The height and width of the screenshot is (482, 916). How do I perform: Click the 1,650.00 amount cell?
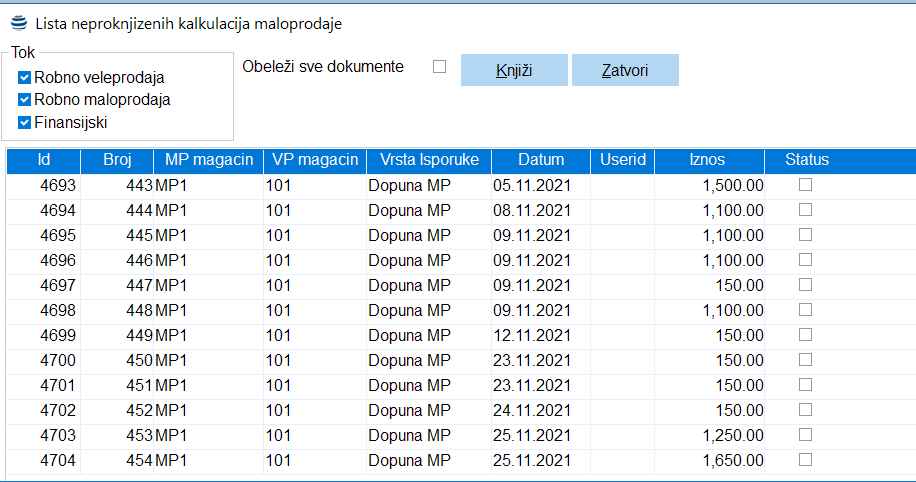[x=732, y=460]
